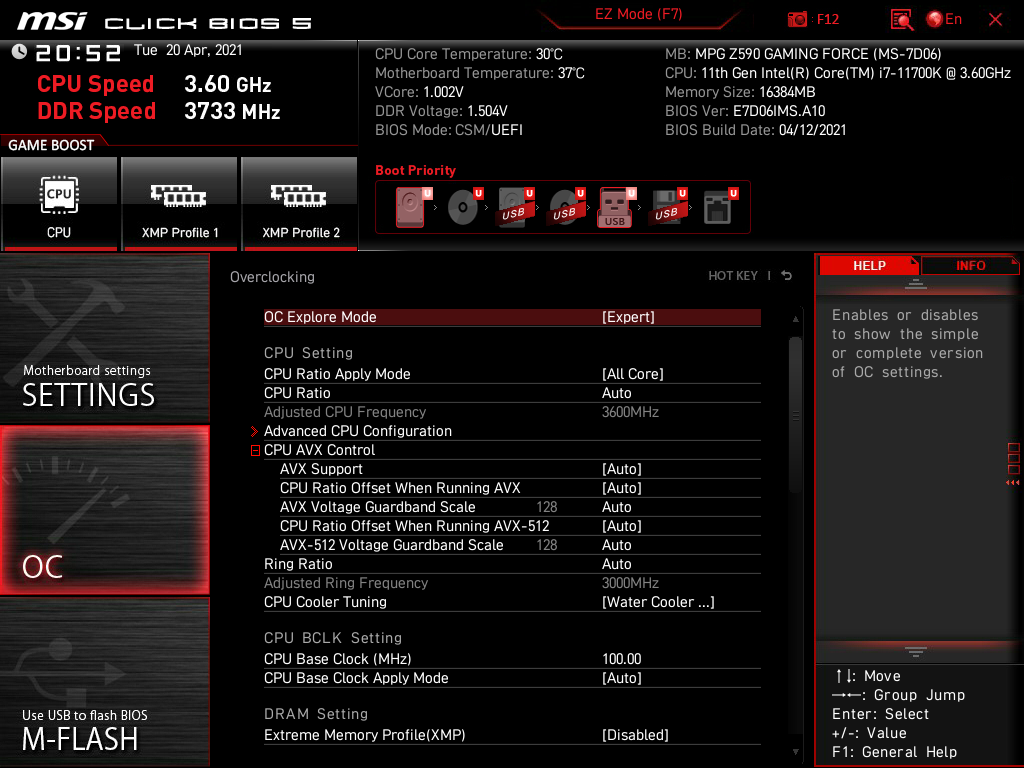Enable XMP Profile 1
Image resolution: width=1024 pixels, height=768 pixels.
[180, 203]
